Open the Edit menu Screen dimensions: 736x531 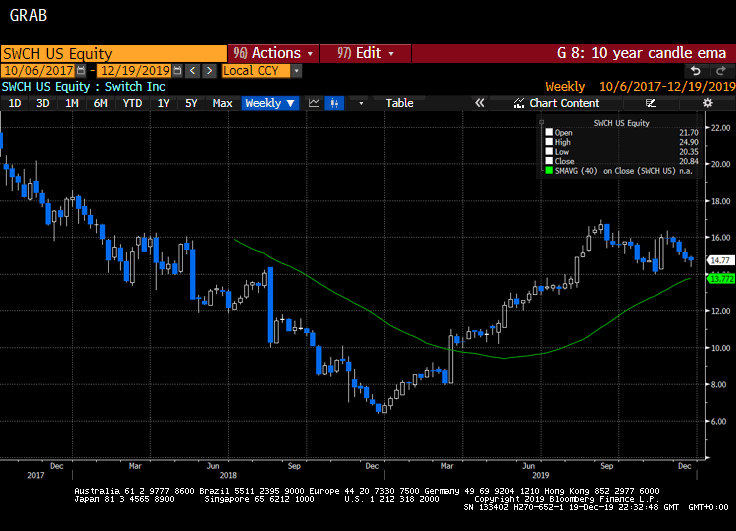365,53
